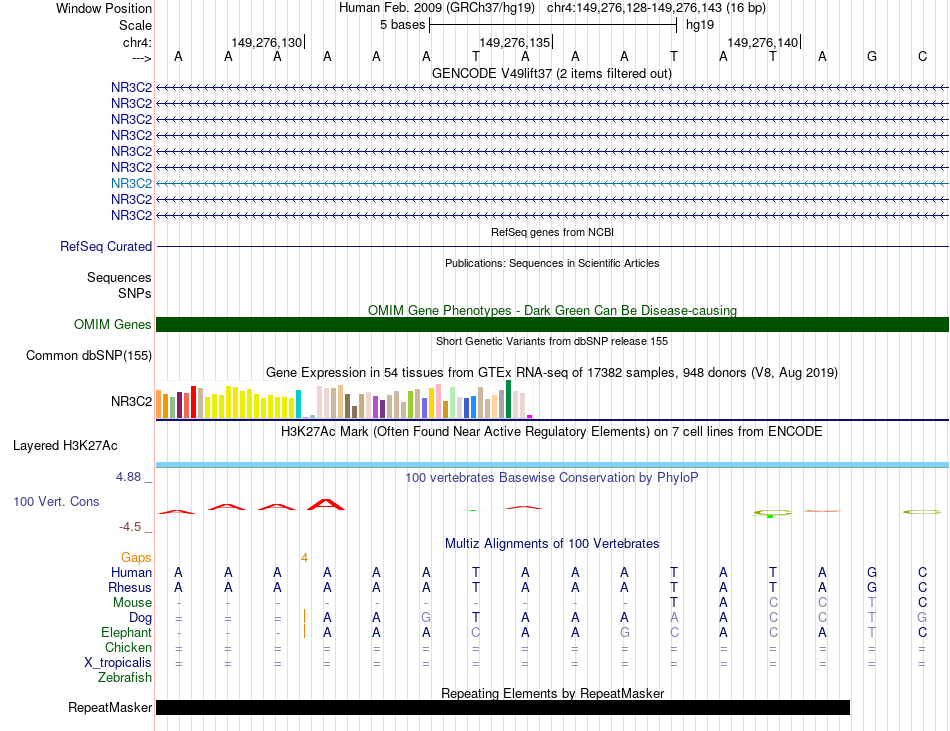
Task: Open Gene Expression in 54 tissues GTEx title
Action: [552, 372]
